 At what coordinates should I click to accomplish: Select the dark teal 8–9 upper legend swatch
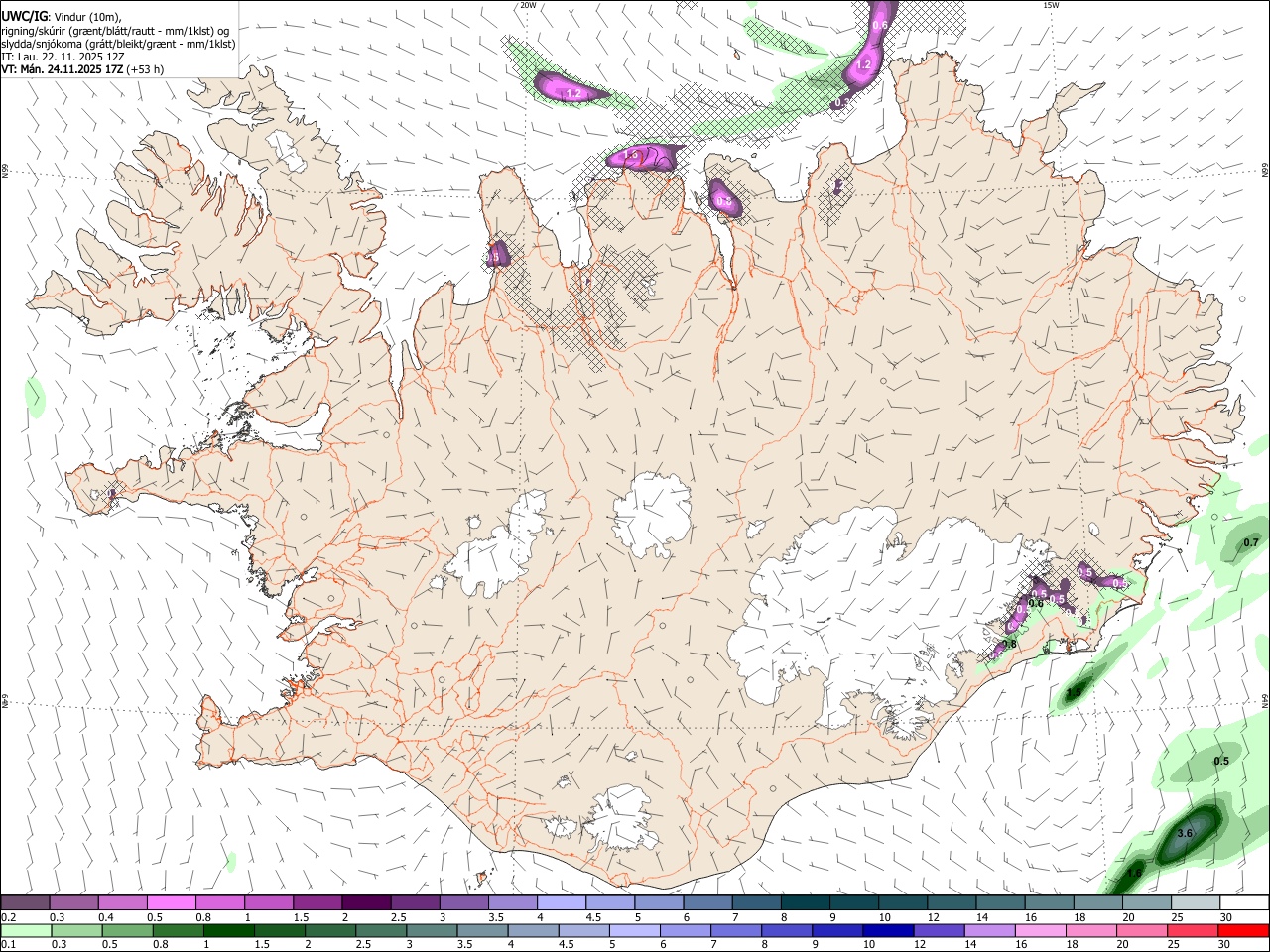point(804,902)
